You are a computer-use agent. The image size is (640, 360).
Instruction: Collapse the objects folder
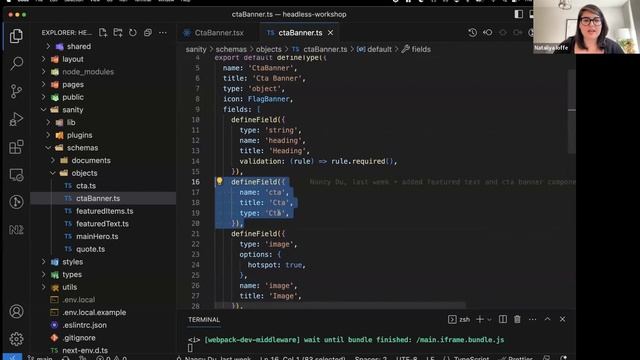[x=84, y=173]
